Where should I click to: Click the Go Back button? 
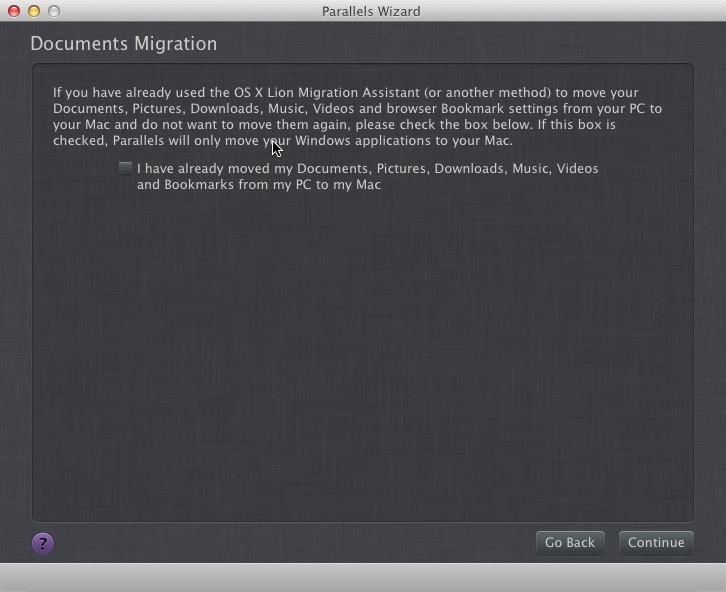[570, 542]
